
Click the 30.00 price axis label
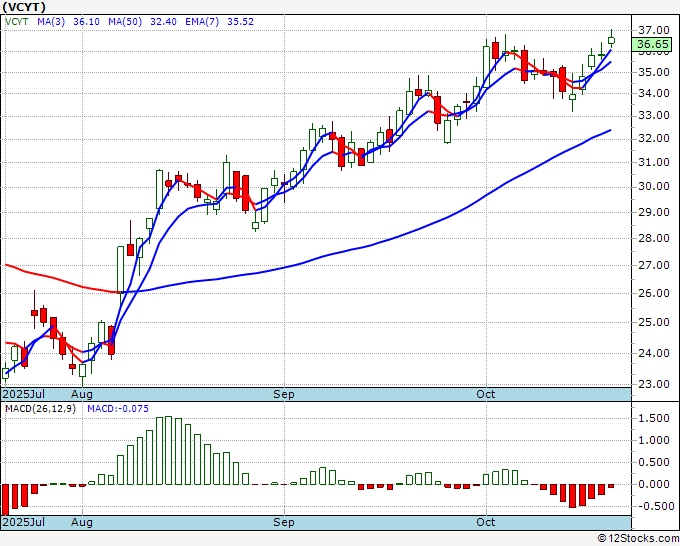tap(654, 186)
